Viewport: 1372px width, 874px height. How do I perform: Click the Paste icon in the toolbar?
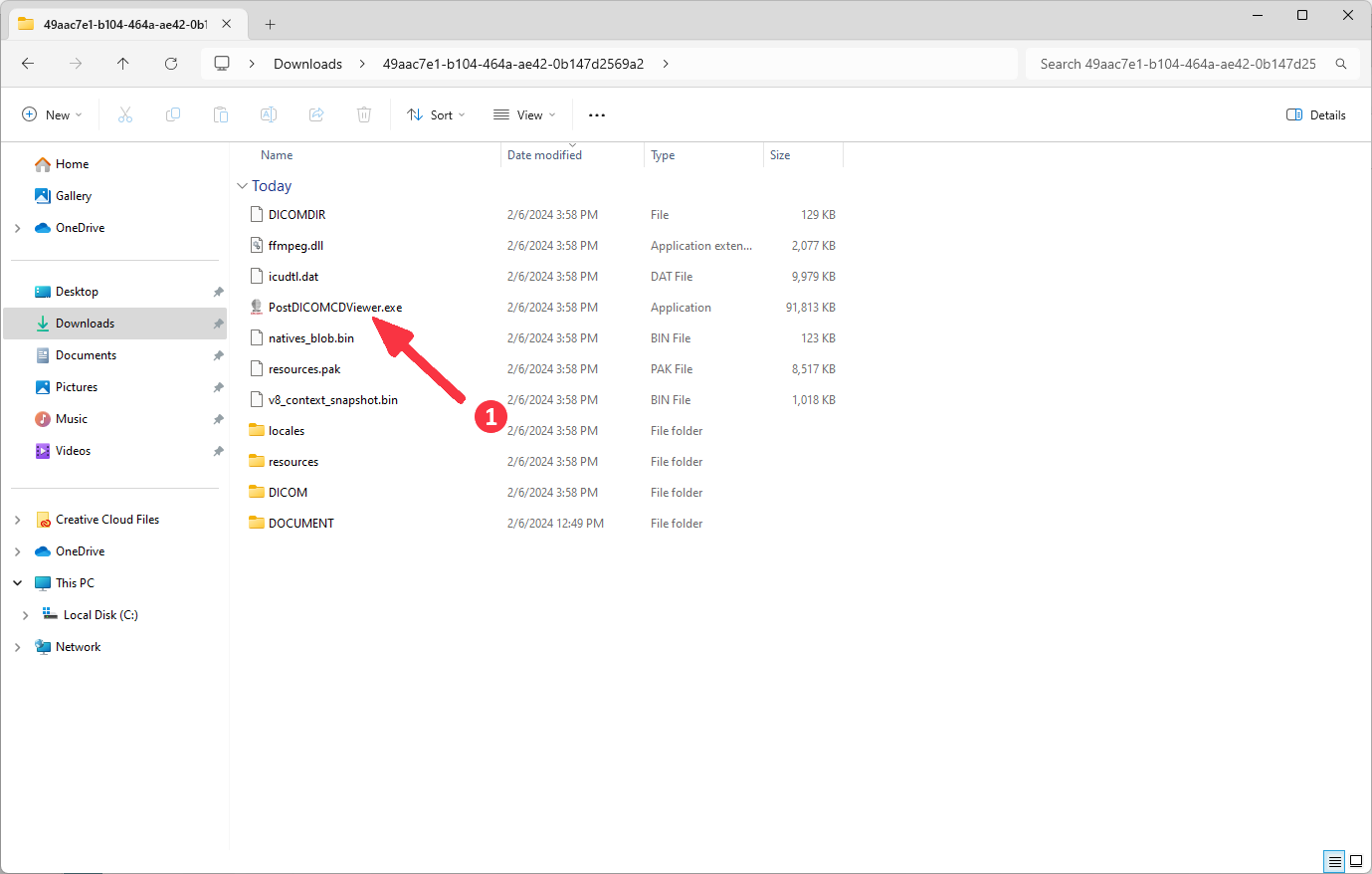pos(220,114)
